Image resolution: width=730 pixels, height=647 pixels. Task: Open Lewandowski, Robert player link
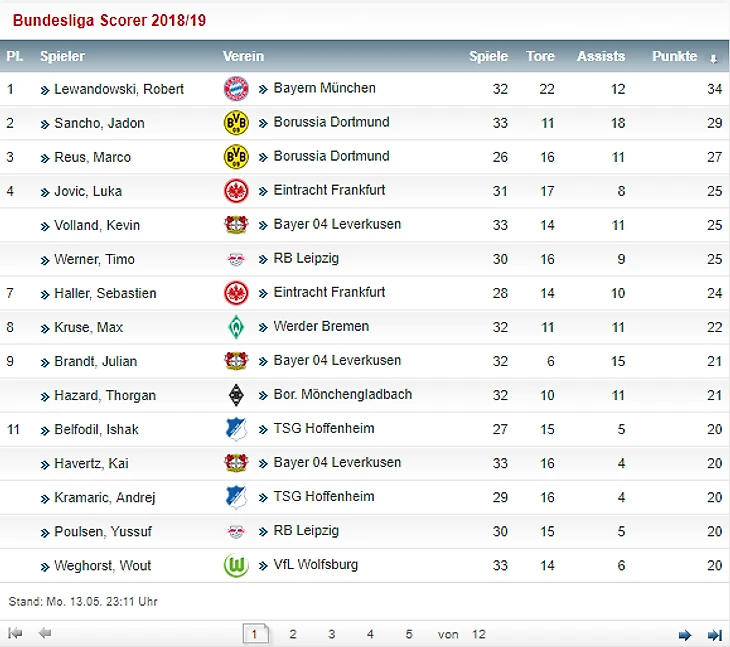pyautogui.click(x=119, y=89)
